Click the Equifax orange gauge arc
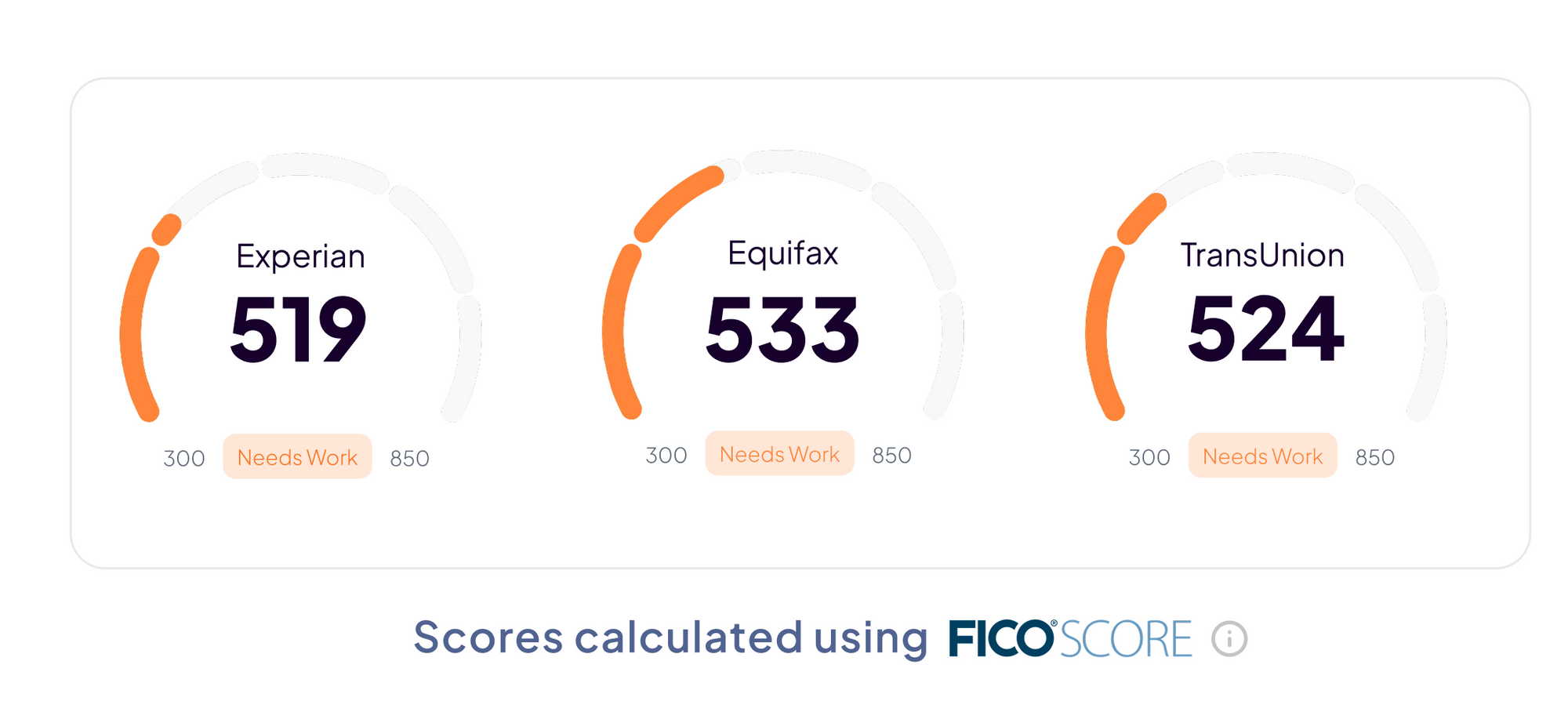 click(x=614, y=329)
